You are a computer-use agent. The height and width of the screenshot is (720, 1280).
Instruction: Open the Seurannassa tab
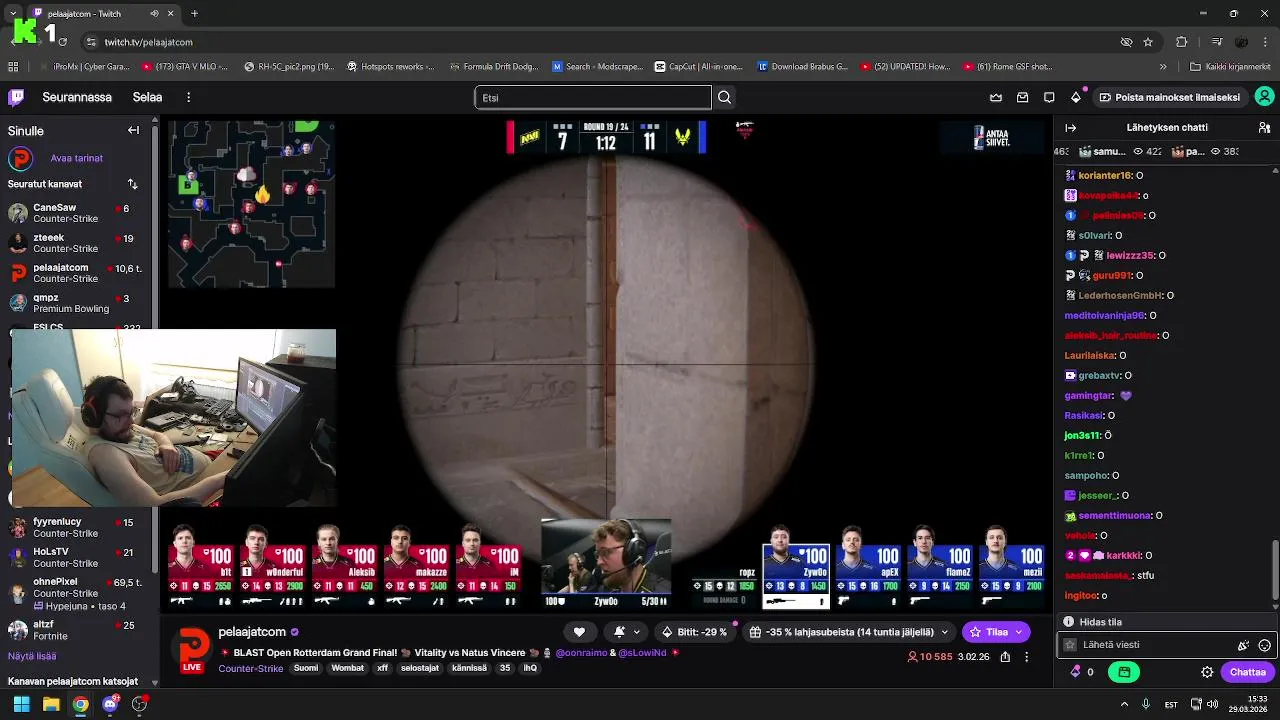77,97
